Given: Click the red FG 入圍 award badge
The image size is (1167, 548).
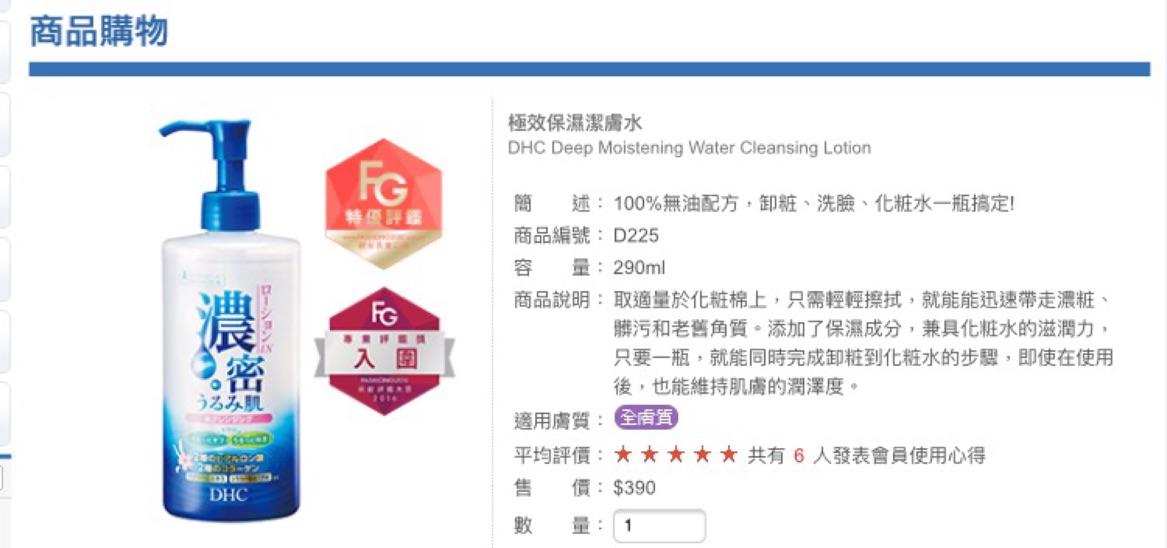Looking at the screenshot, I should 384,351.
